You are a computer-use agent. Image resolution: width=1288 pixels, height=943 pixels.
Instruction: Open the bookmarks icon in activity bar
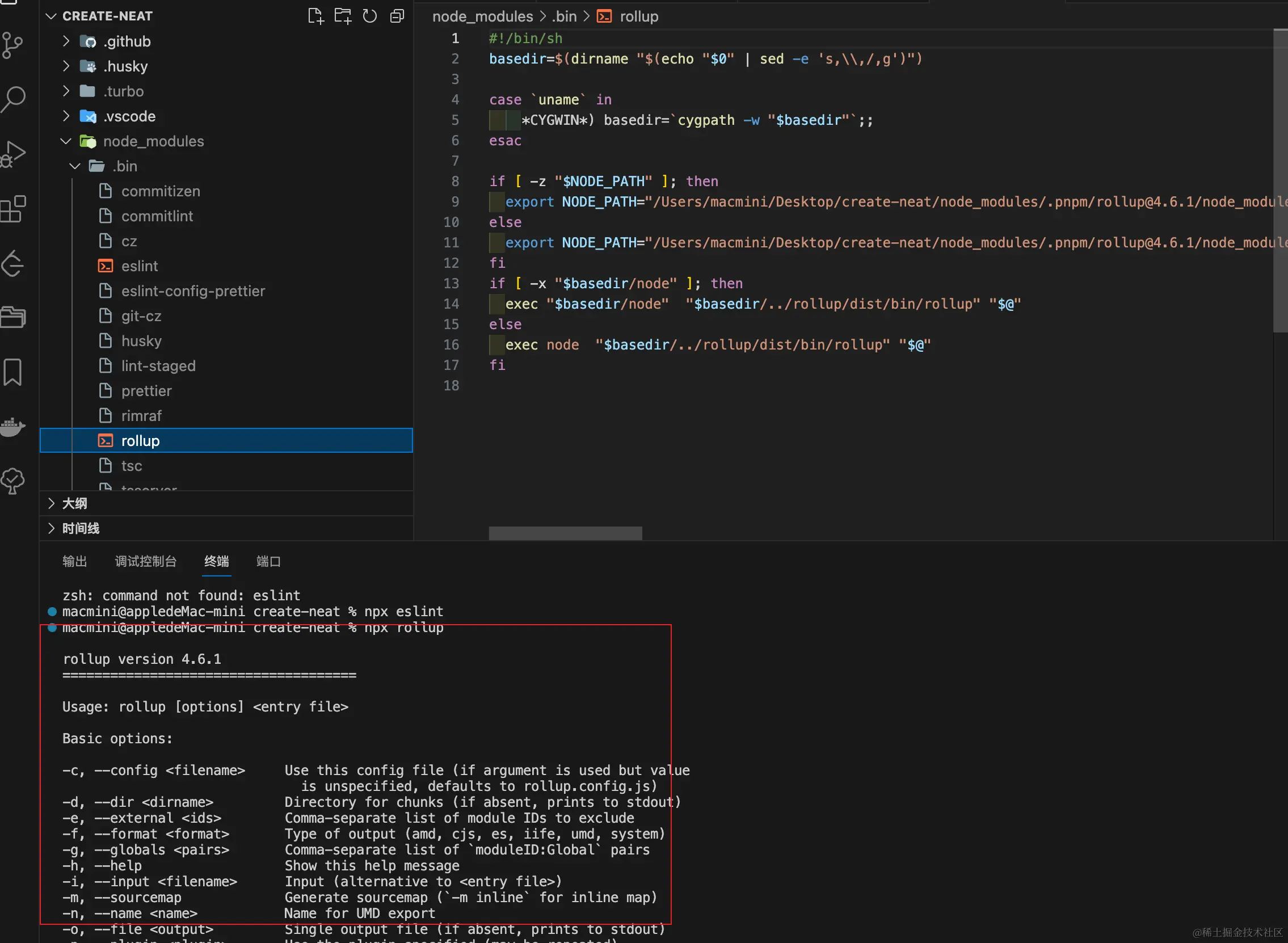(x=12, y=372)
